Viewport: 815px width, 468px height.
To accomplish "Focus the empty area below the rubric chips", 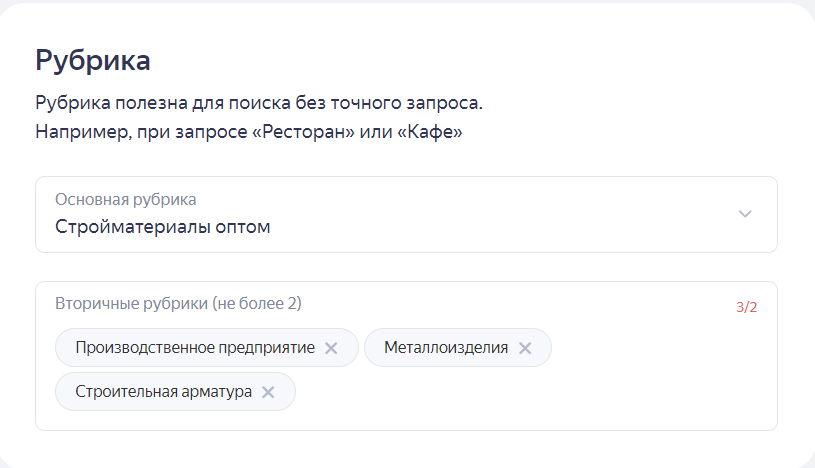I will click(x=400, y=420).
